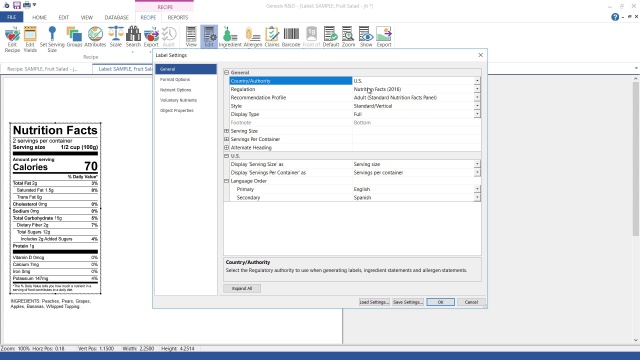Open the Ingredient statement tool
Screen dimensions: 640x360
coord(230,37)
